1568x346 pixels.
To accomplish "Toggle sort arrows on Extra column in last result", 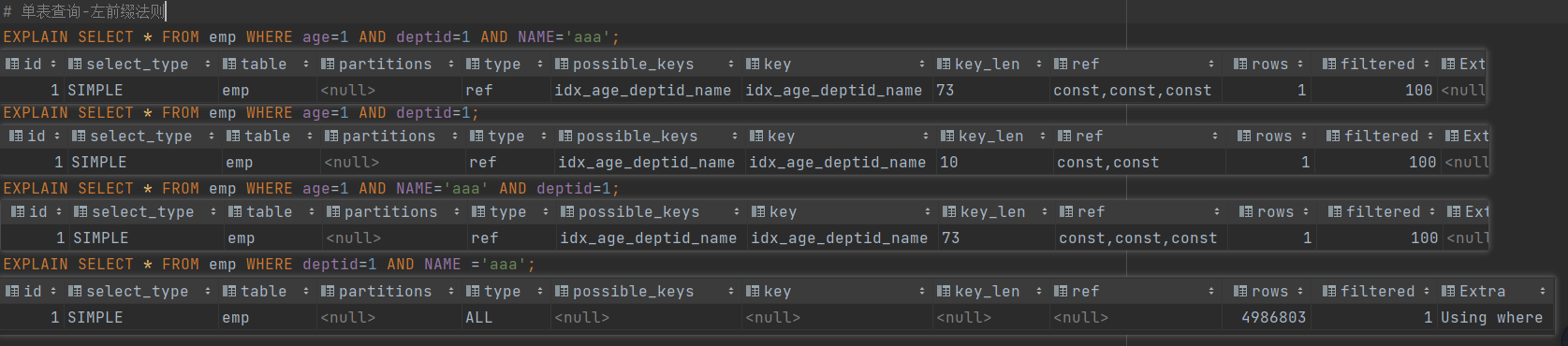I will (x=1543, y=292).
